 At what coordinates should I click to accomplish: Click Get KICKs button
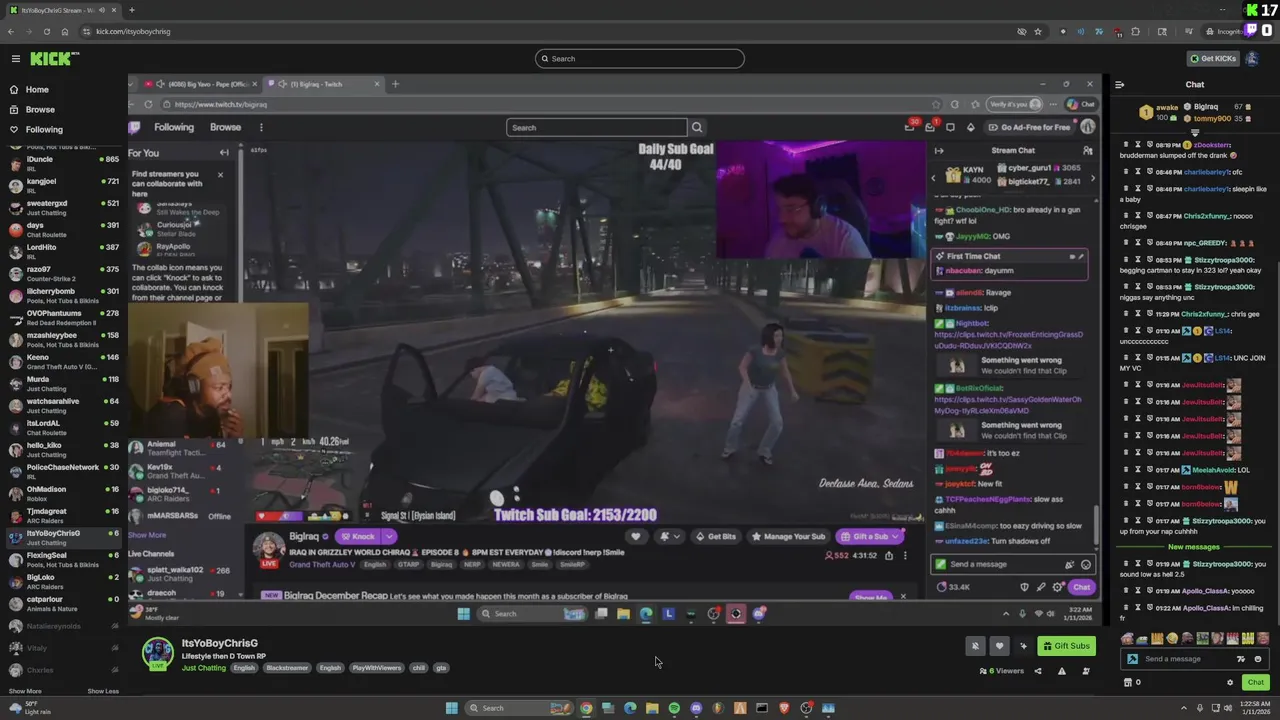[1213, 58]
